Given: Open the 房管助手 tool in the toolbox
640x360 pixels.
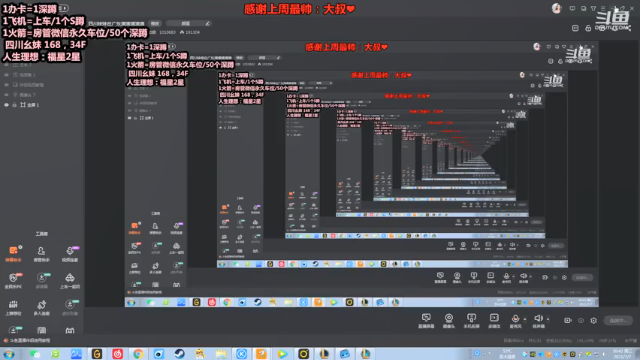Looking at the screenshot, I should (41, 253).
